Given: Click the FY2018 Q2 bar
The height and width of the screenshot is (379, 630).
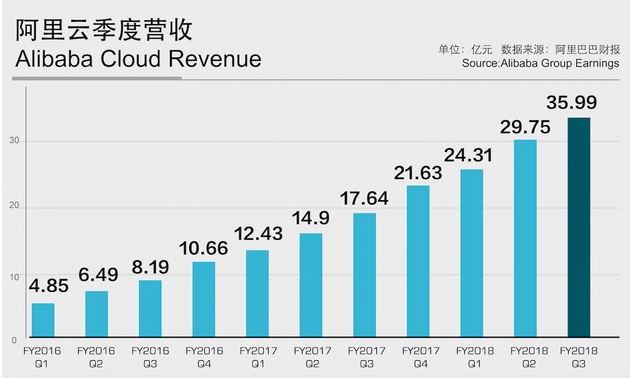Looking at the screenshot, I should click(x=526, y=238).
